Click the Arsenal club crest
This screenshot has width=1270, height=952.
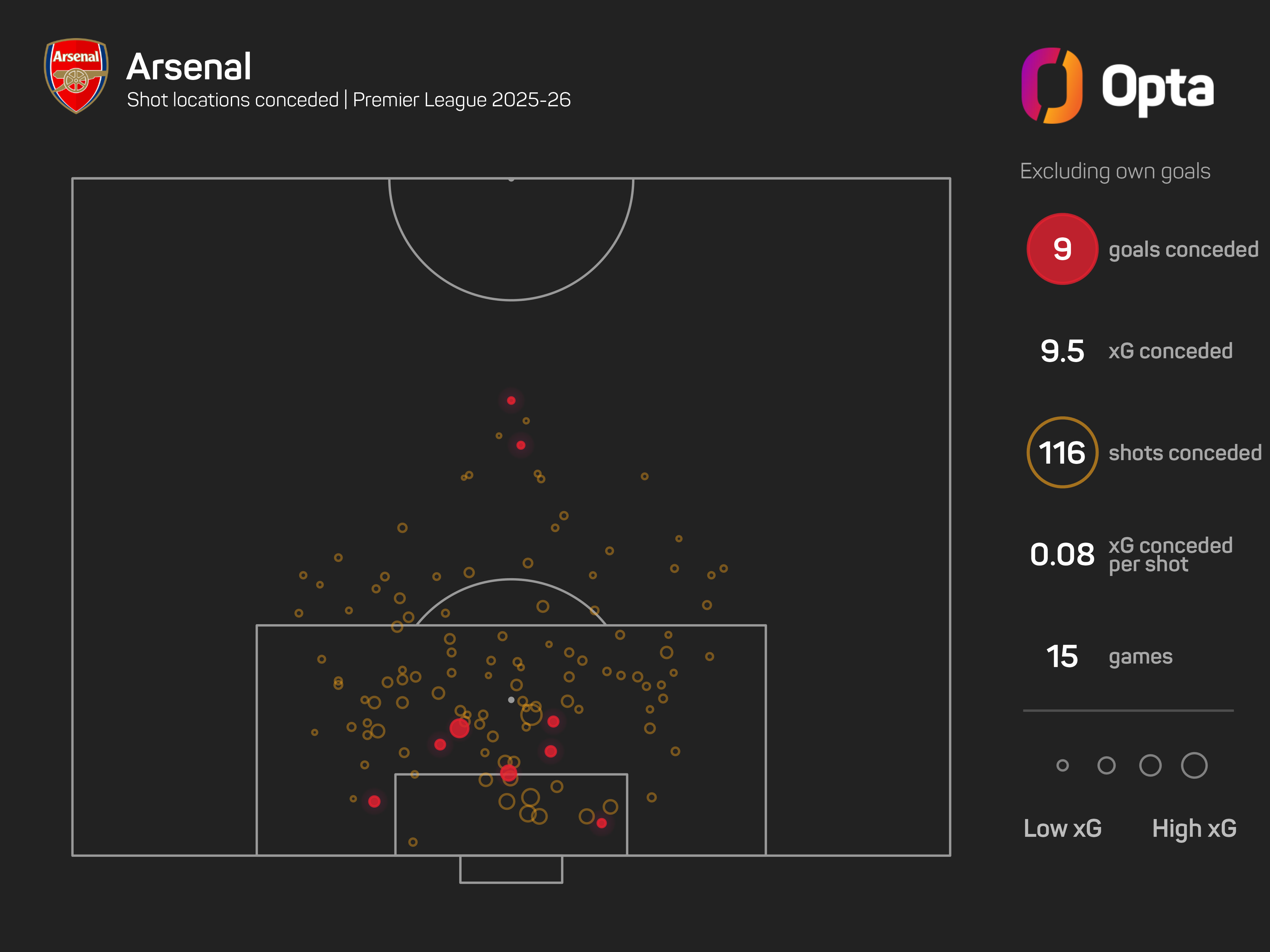click(76, 75)
